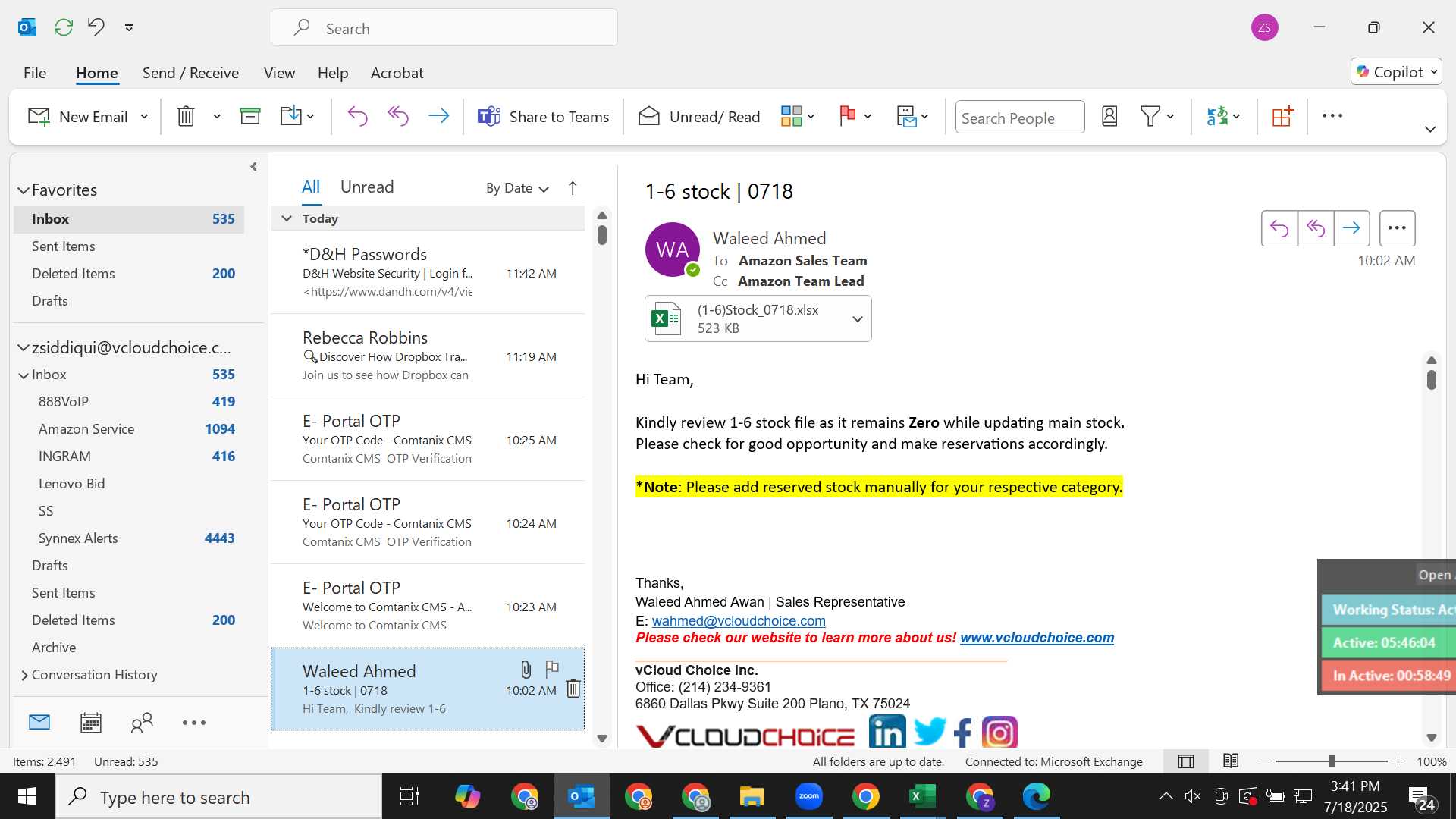Open the Copilot dropdown
Viewport: 1456px width, 819px height.
click(1396, 72)
